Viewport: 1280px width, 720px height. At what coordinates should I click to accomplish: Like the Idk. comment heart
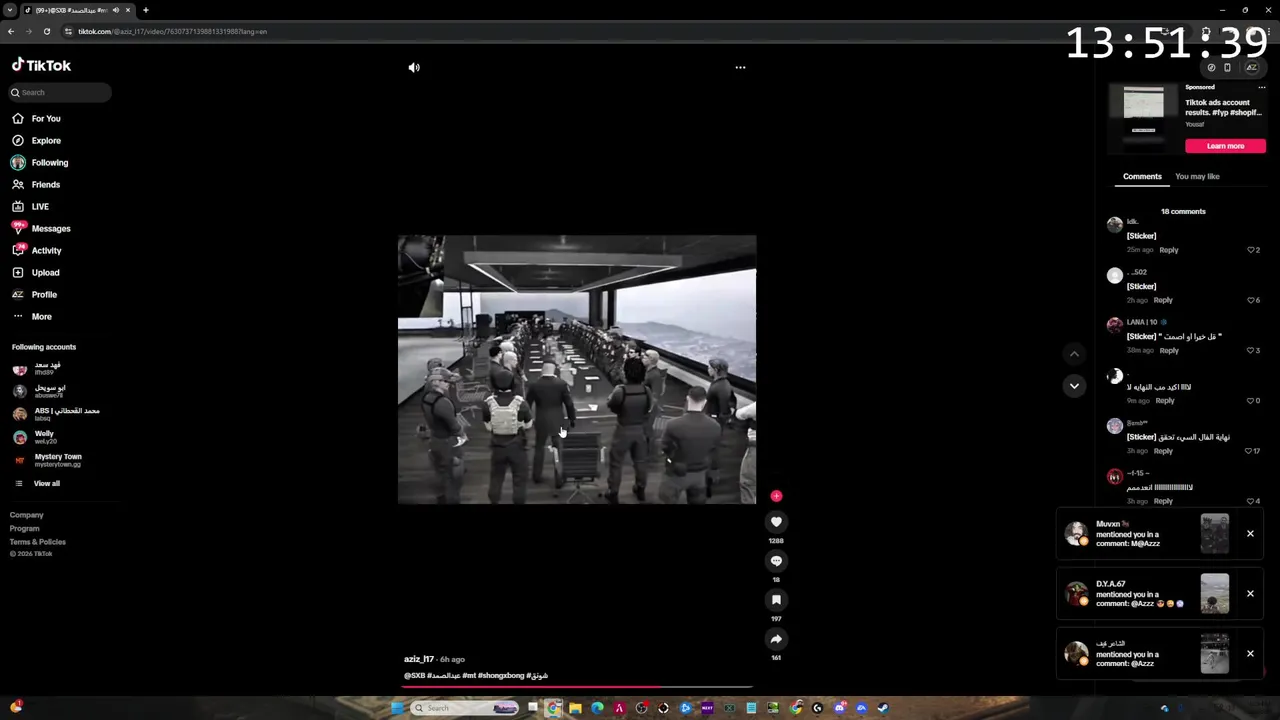coord(1251,250)
